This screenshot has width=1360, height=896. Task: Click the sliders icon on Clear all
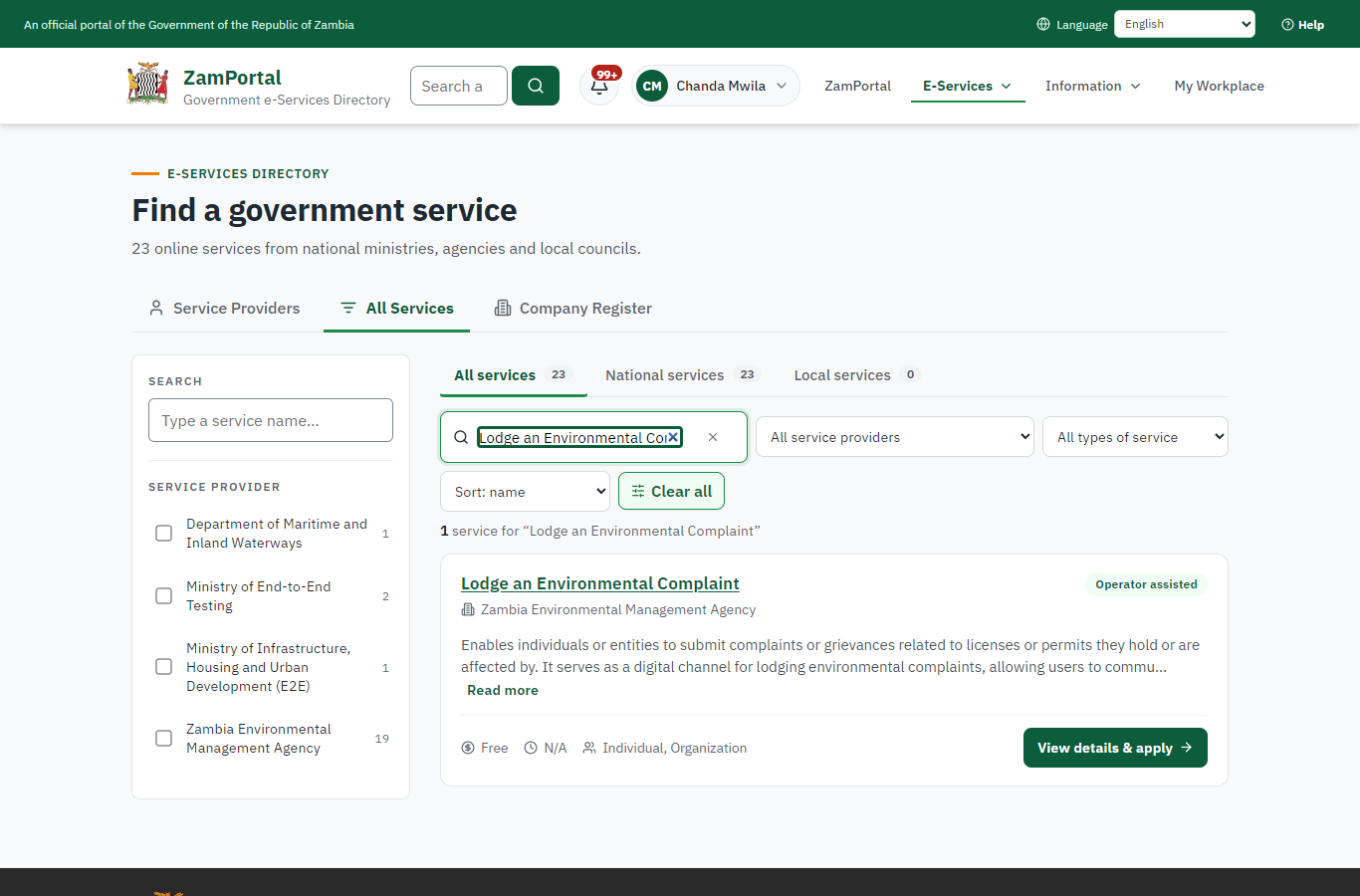coord(638,491)
